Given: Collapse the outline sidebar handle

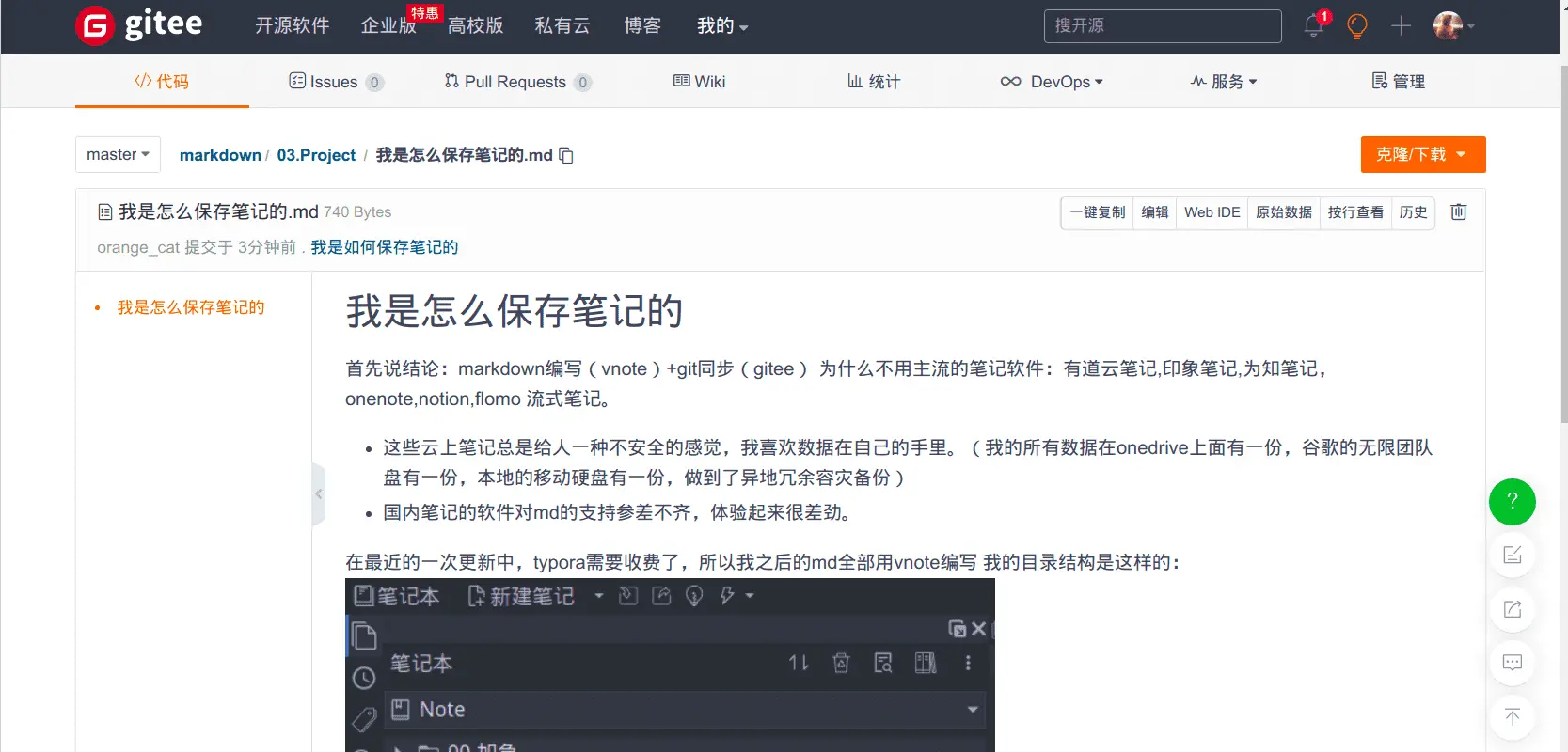Looking at the screenshot, I should coord(319,494).
